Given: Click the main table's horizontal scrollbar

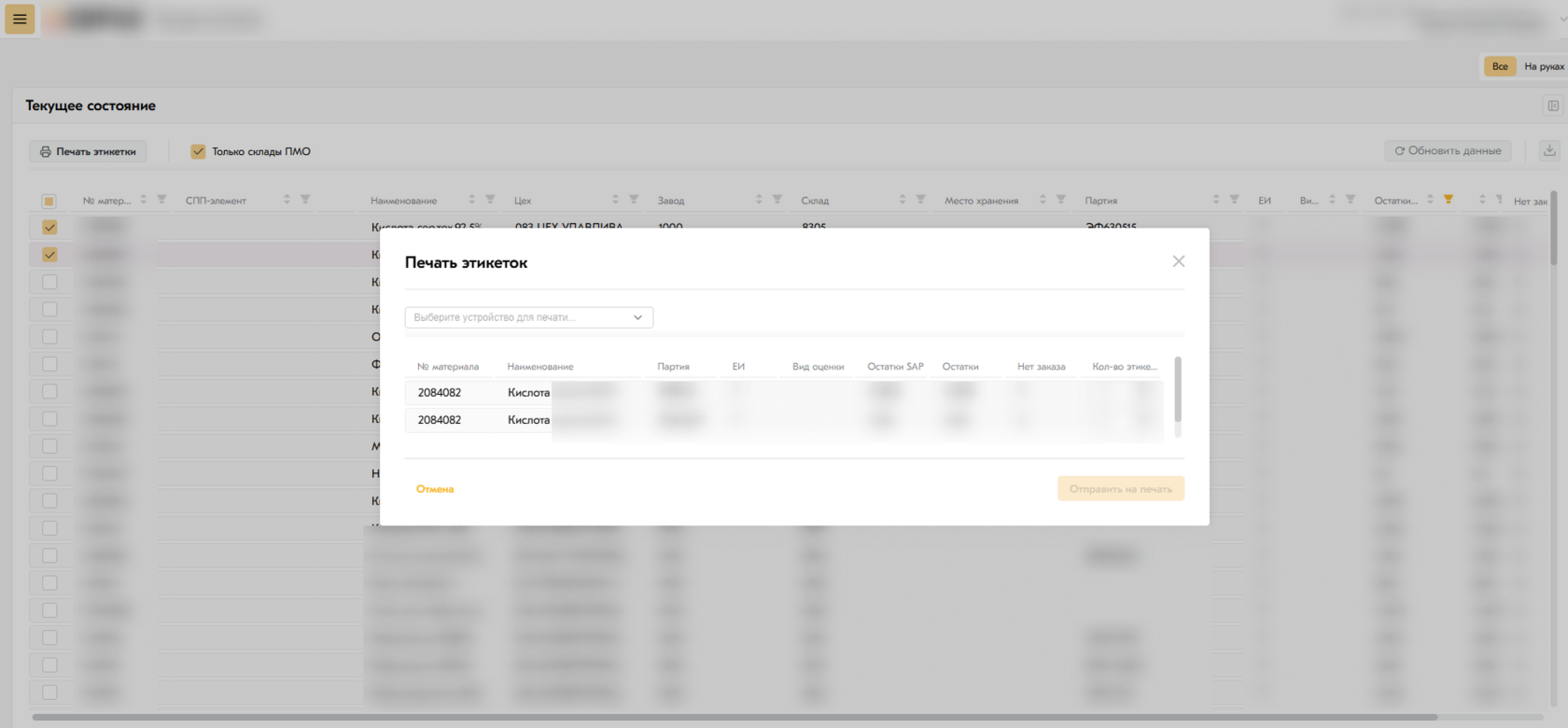Looking at the screenshot, I should coord(735,717).
